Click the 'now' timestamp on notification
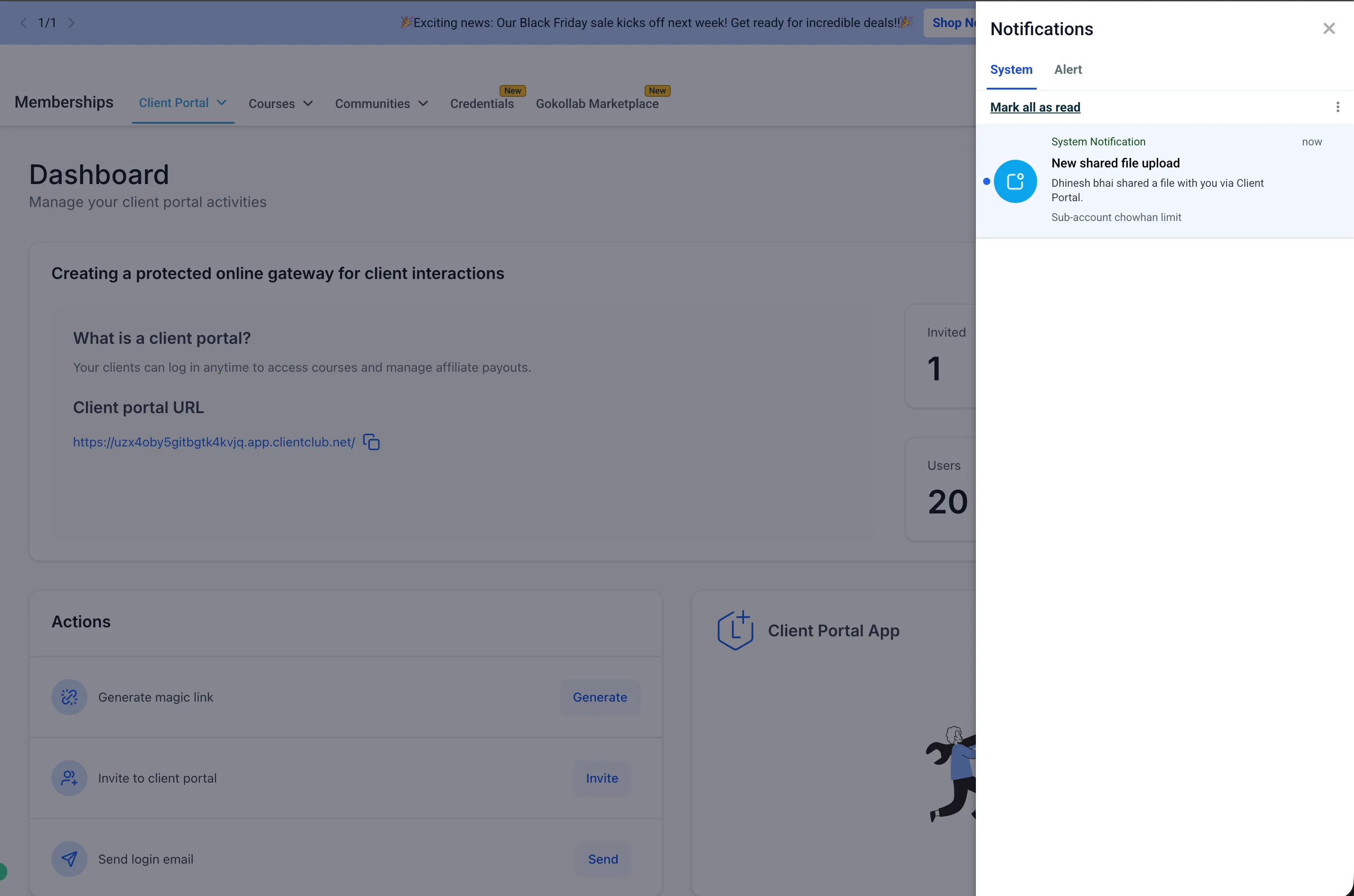The image size is (1354, 896). tap(1312, 142)
